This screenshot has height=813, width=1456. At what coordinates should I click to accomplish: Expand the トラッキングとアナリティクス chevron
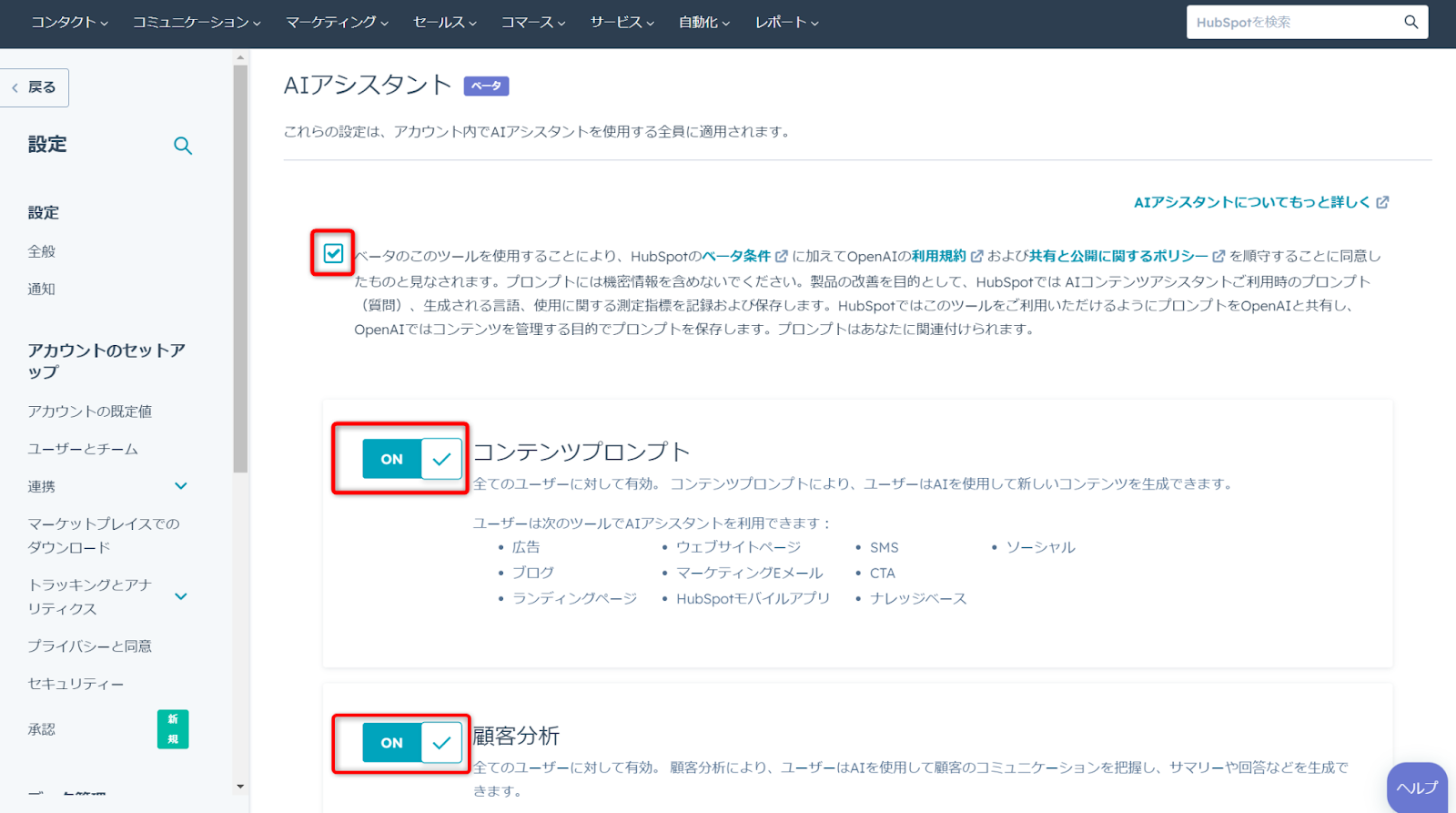point(181,596)
